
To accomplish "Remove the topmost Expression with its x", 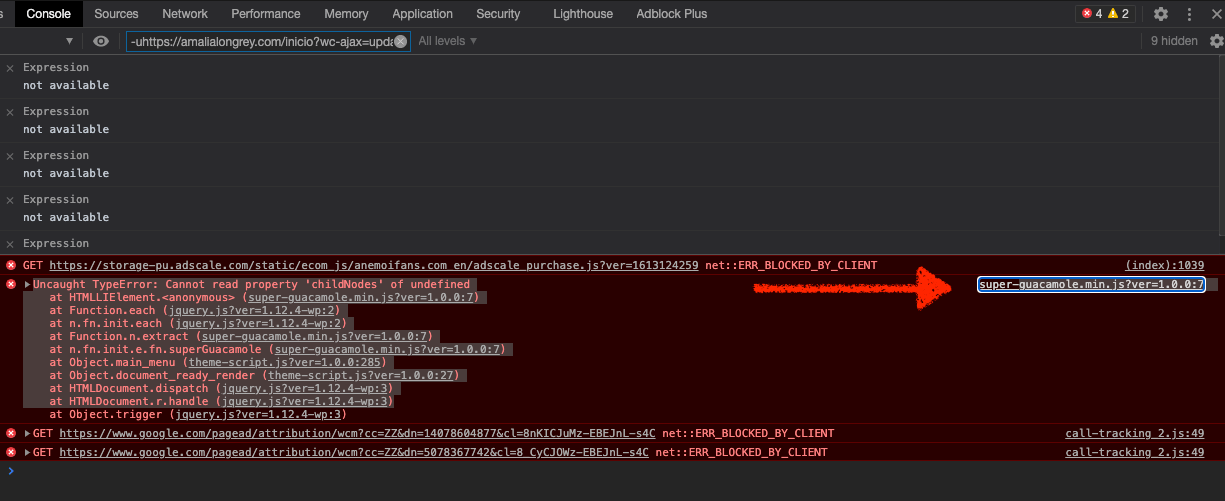I will tap(10, 68).
